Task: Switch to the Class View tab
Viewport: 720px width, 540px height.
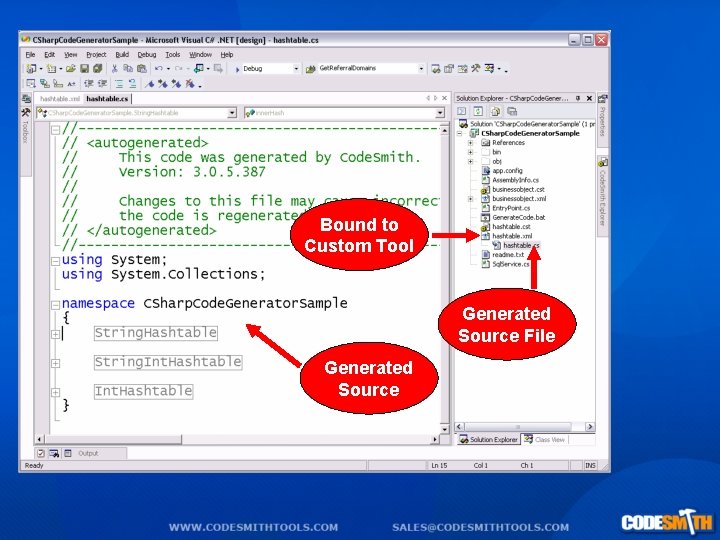Action: (x=545, y=439)
